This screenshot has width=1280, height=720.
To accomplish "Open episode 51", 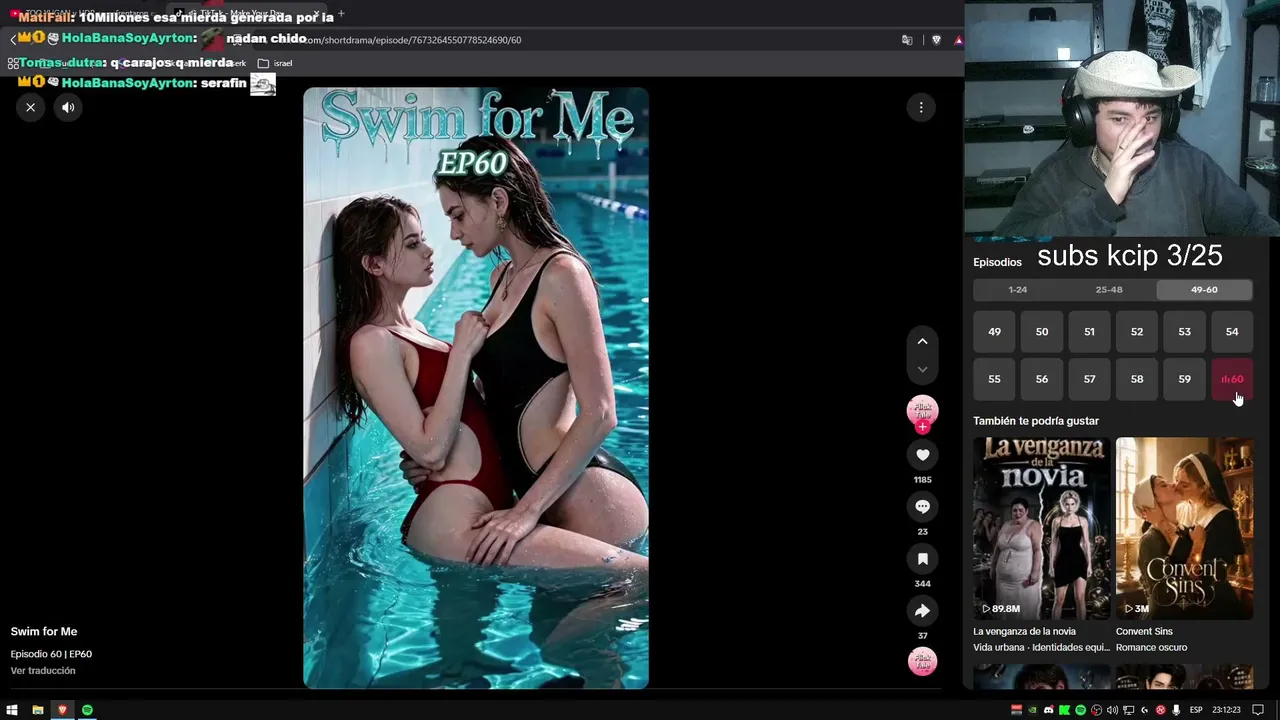I will coord(1089,332).
